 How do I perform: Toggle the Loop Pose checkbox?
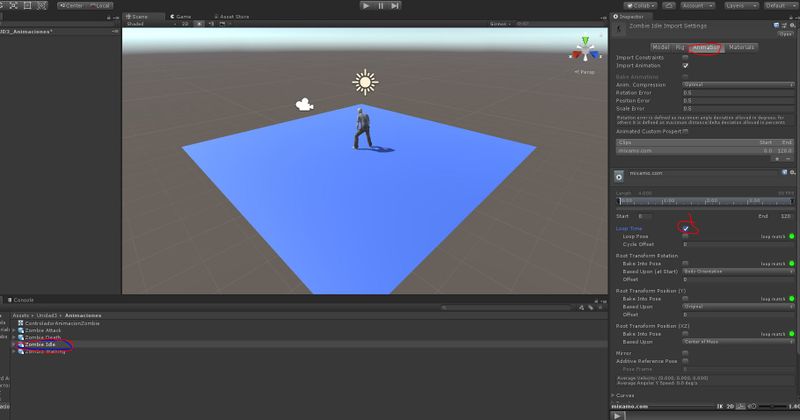pyautogui.click(x=685, y=236)
